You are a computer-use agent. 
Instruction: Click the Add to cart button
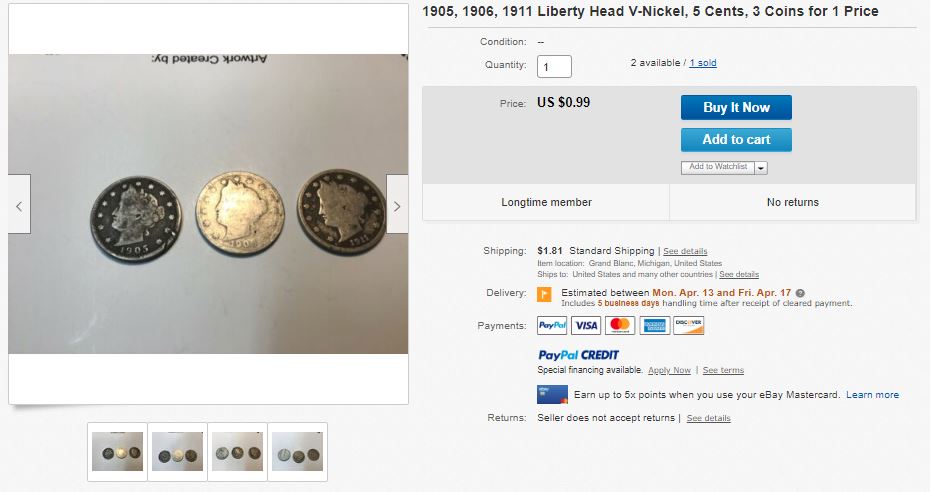click(x=736, y=140)
